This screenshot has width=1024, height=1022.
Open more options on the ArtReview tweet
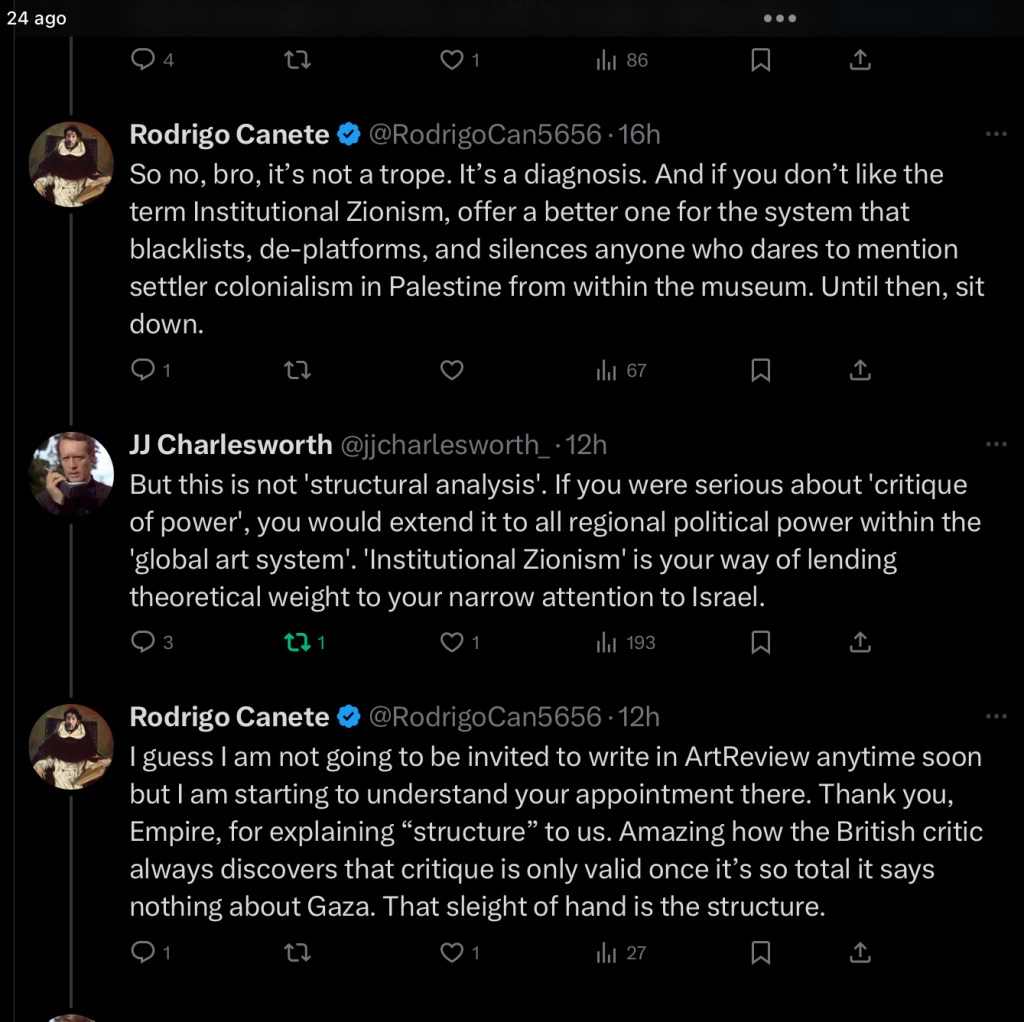pyautogui.click(x=996, y=717)
